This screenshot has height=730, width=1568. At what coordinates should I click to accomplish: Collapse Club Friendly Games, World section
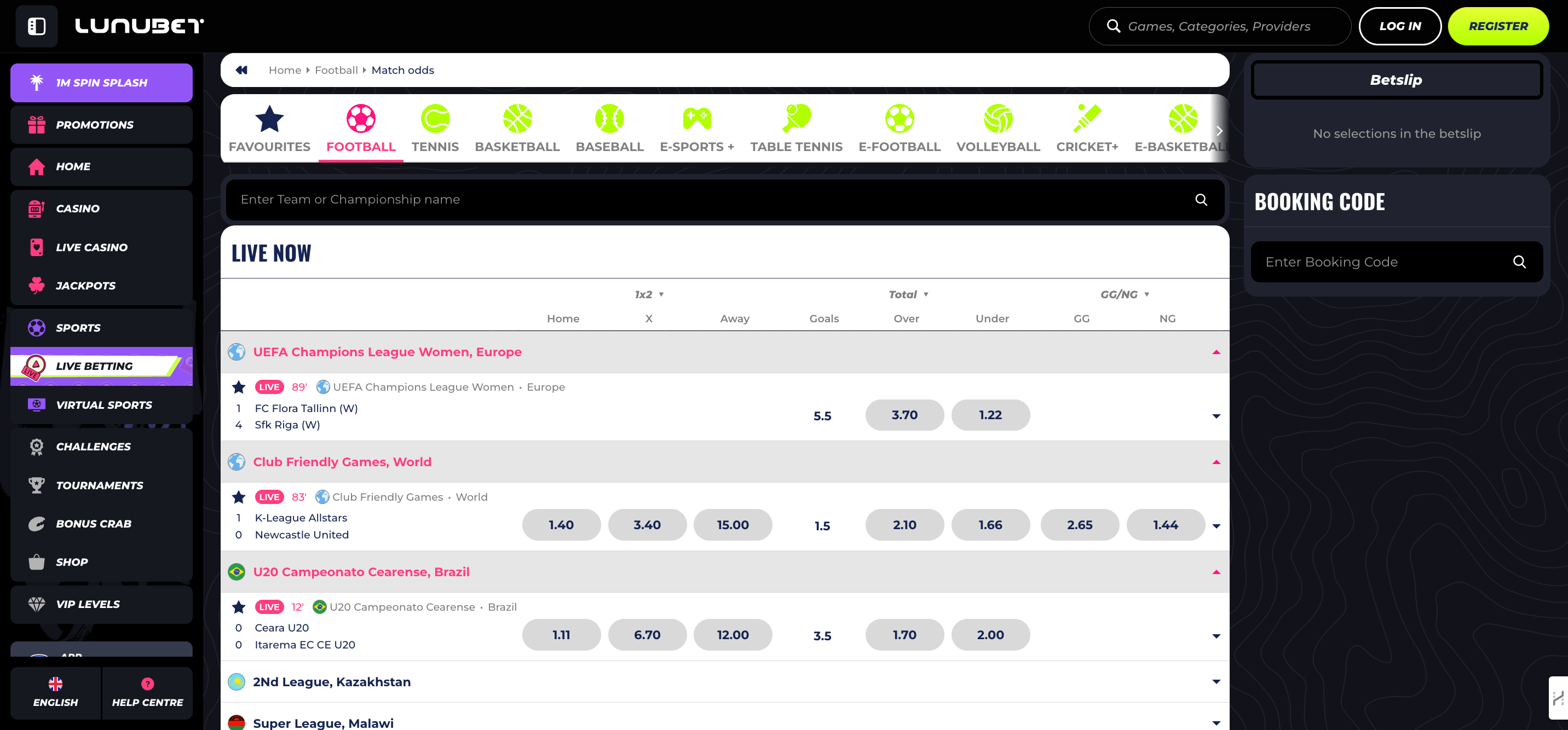[1216, 462]
